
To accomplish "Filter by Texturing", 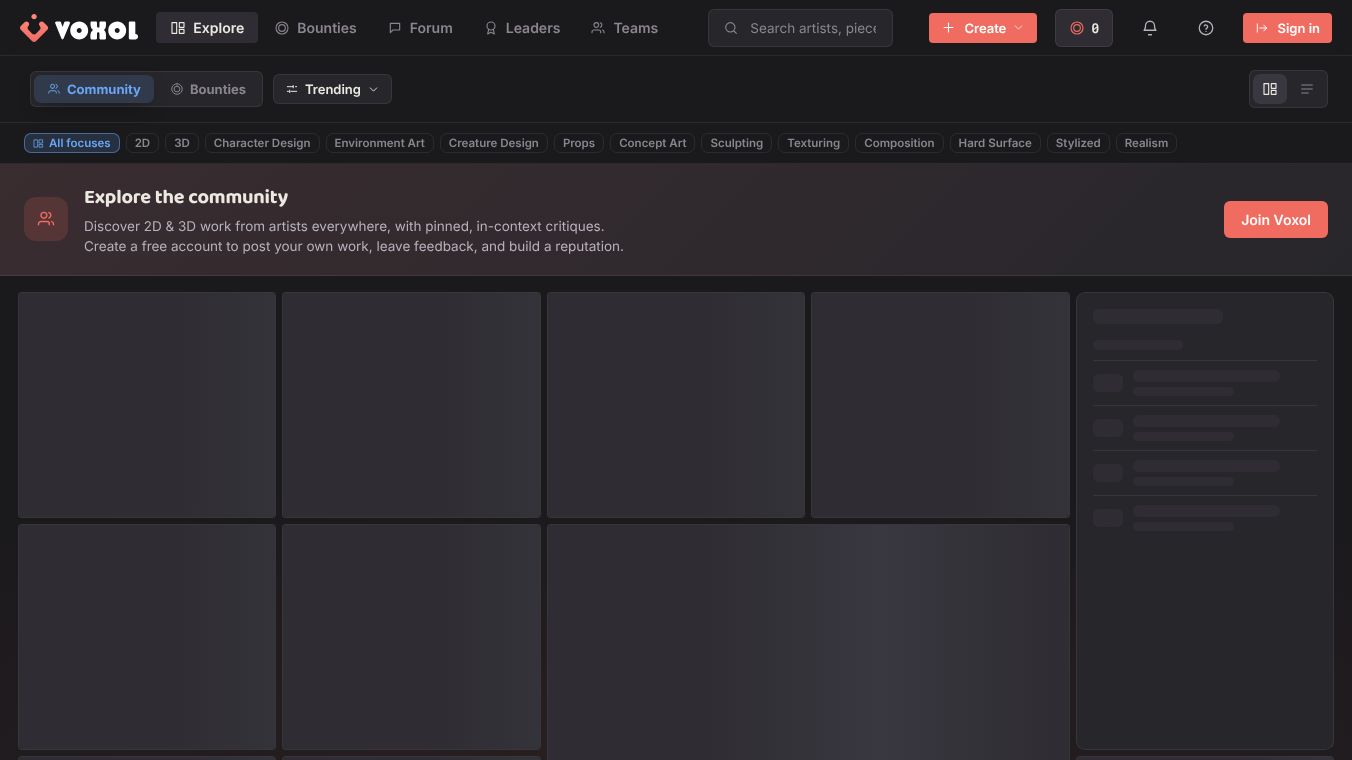I will (814, 143).
